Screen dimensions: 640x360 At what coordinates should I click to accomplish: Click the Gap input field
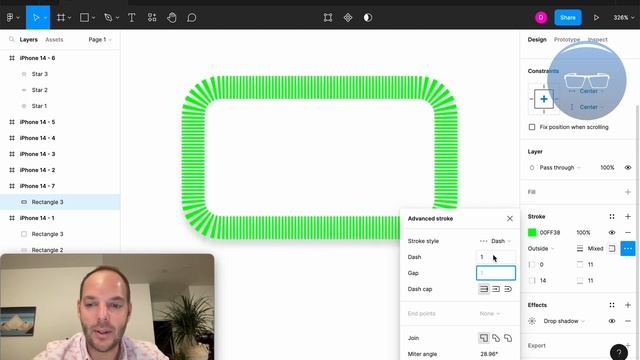point(496,273)
